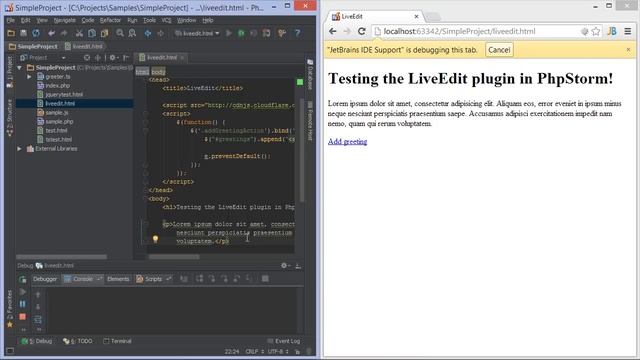Click the Copy toolbar icon
The image size is (640, 360).
92,33
